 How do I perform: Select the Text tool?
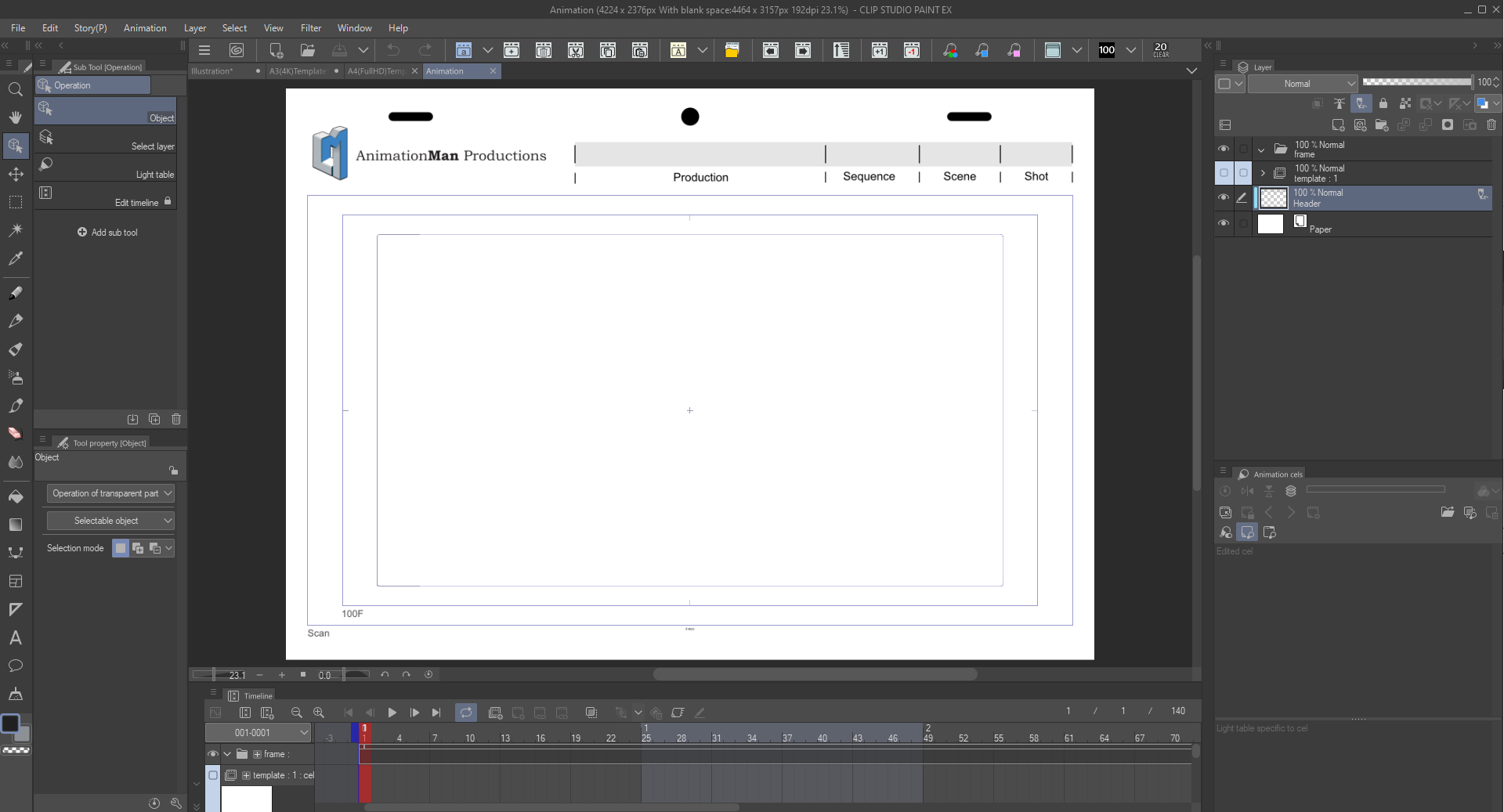tap(15, 638)
